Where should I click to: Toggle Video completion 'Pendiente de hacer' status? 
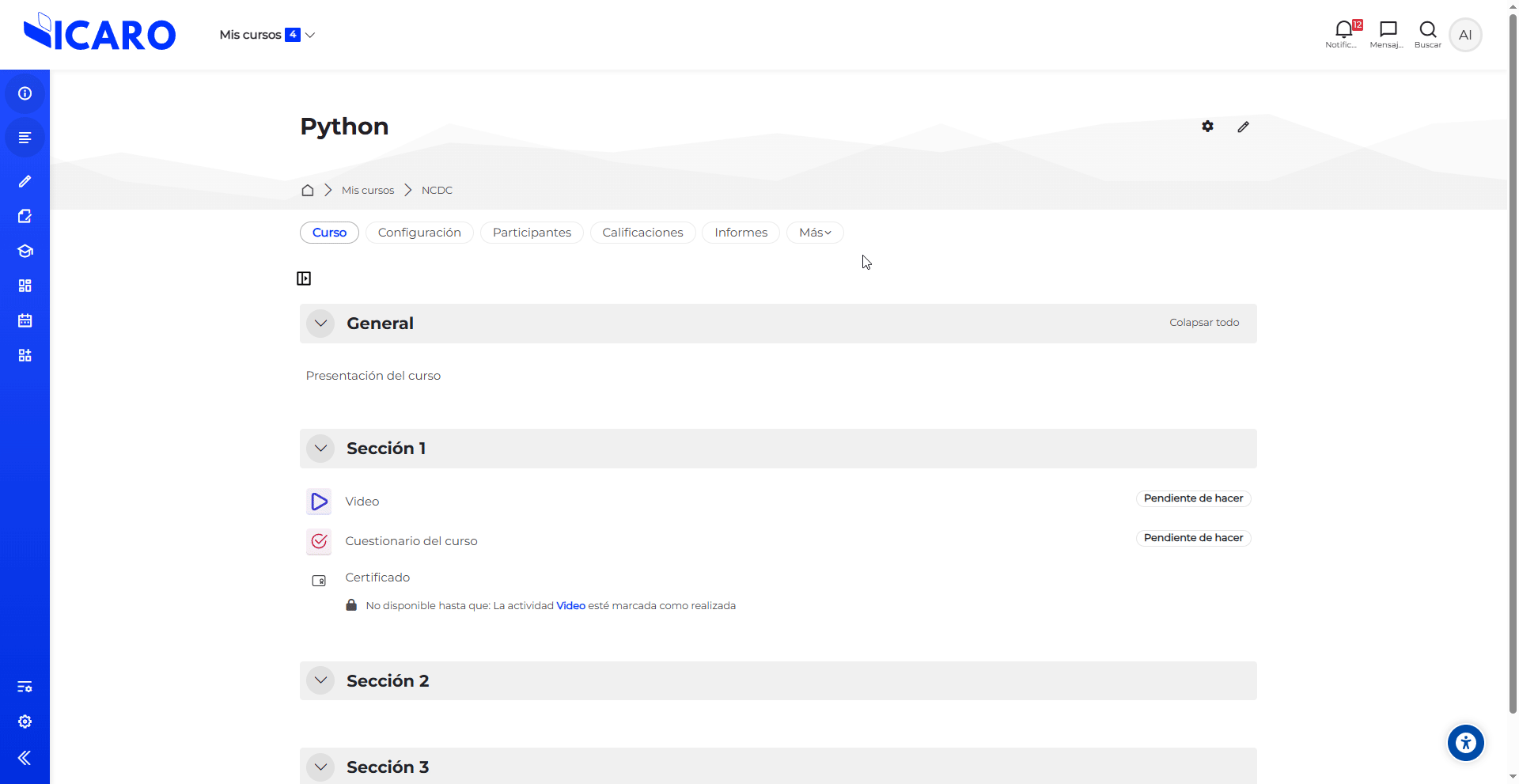click(x=1193, y=498)
